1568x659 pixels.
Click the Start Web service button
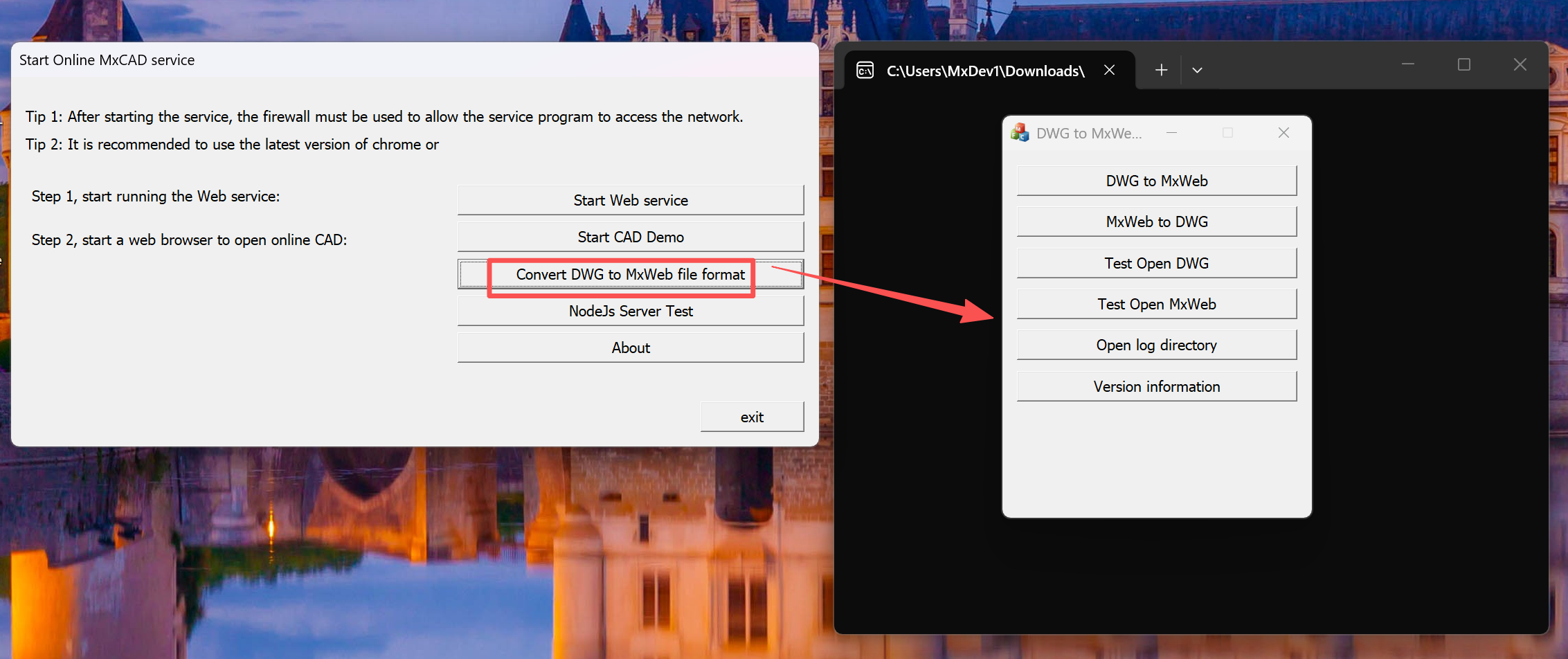pyautogui.click(x=630, y=200)
